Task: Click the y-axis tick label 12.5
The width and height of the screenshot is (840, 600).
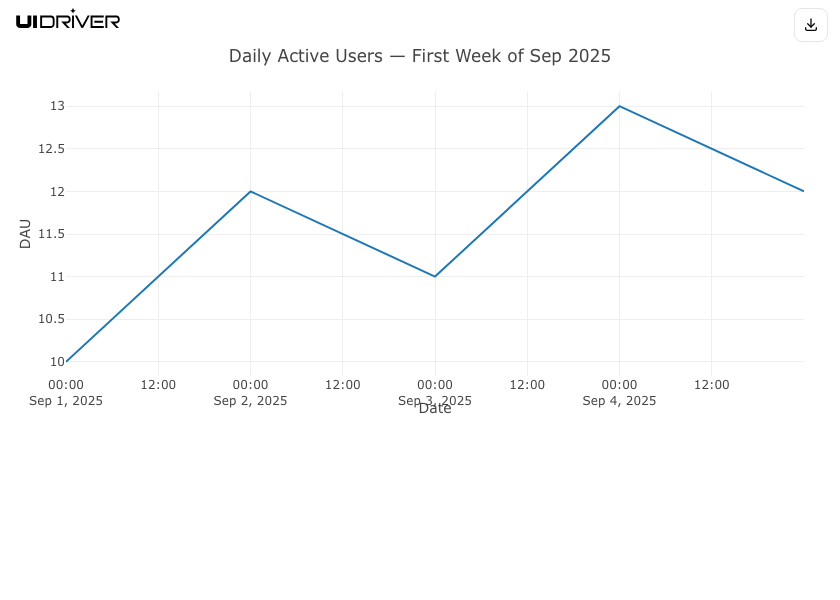Action: [x=51, y=149]
